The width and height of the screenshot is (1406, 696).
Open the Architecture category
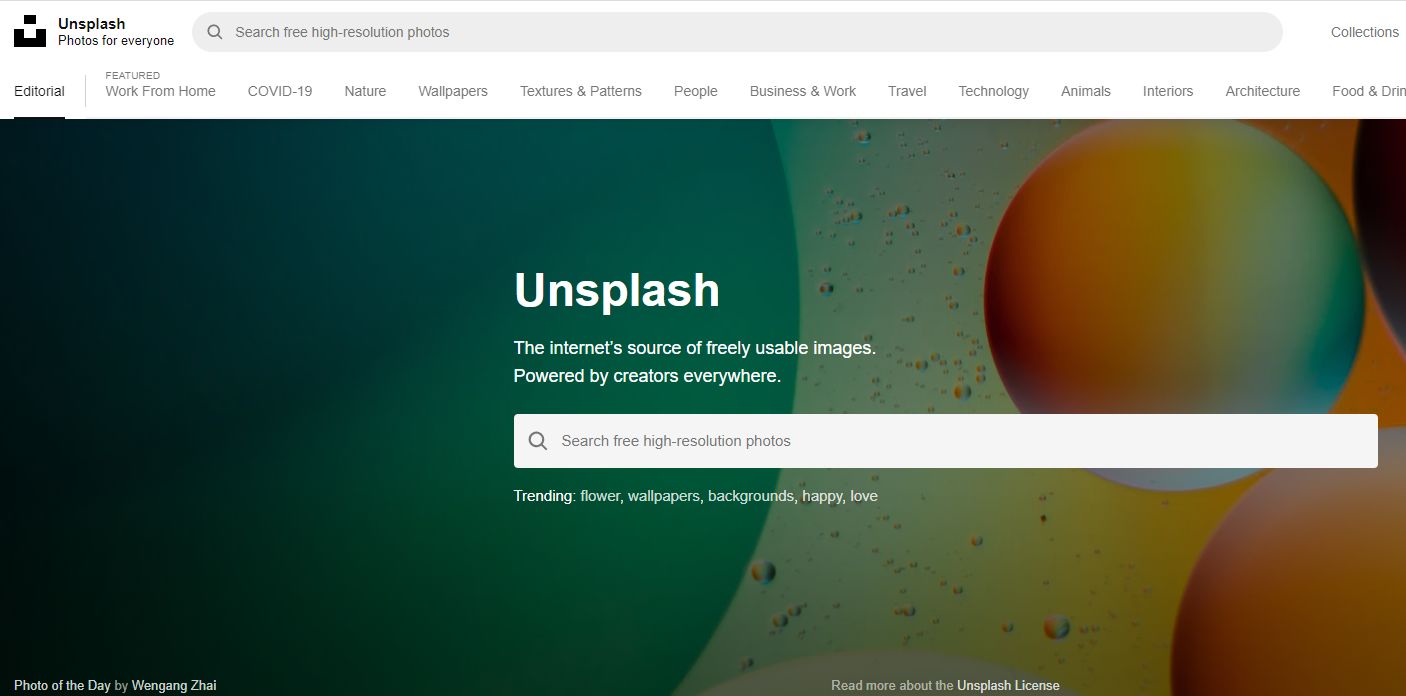pyautogui.click(x=1263, y=91)
